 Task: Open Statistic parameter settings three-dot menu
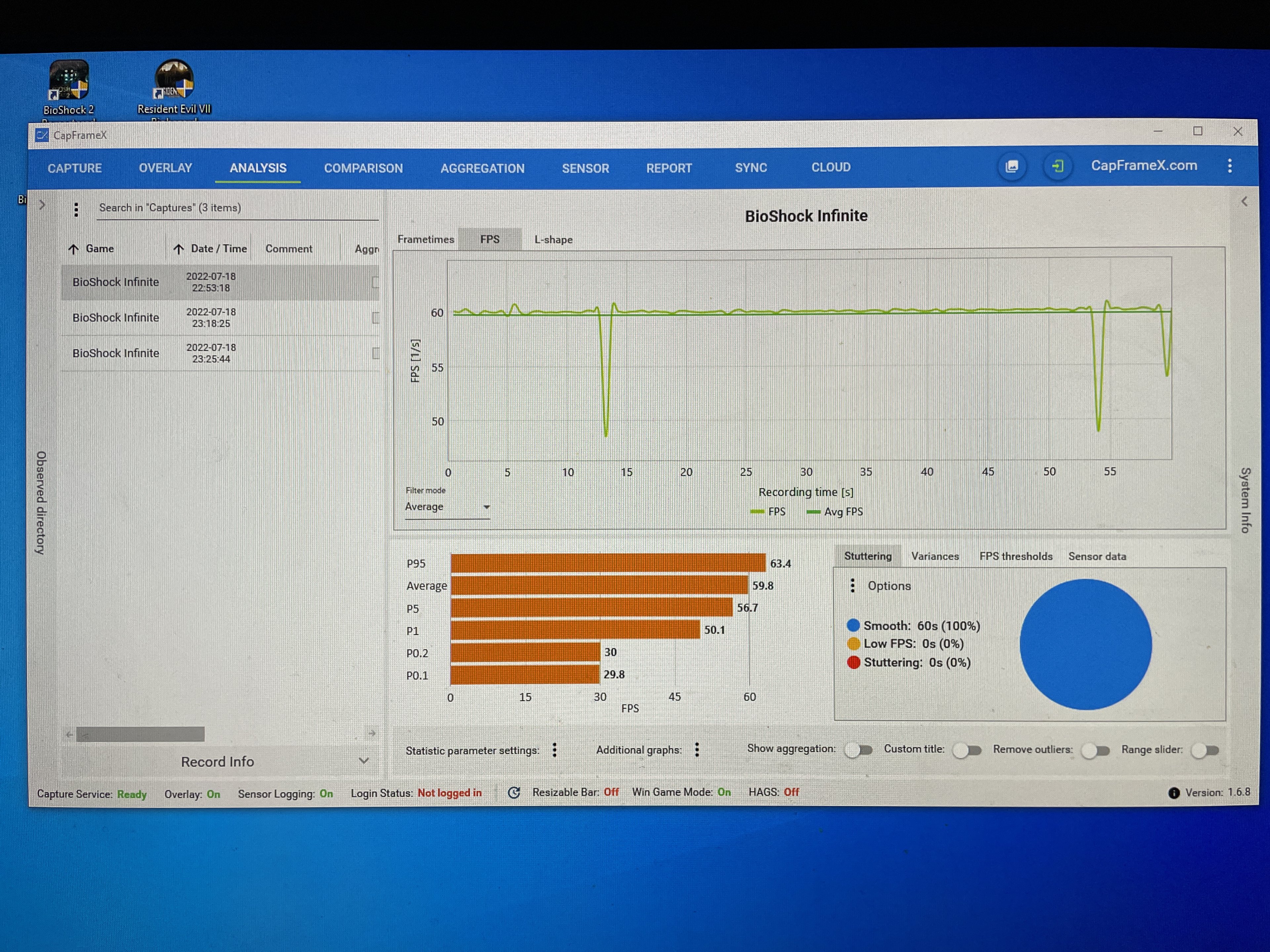555,750
